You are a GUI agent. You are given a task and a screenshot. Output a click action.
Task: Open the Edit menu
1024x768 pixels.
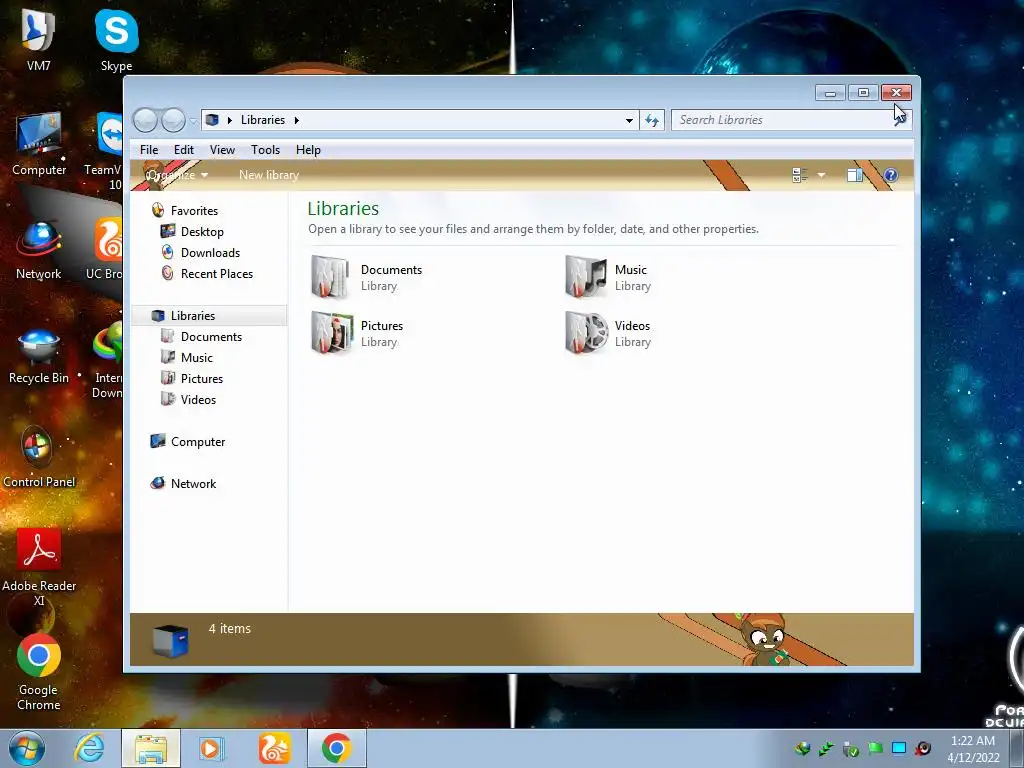[x=184, y=150]
